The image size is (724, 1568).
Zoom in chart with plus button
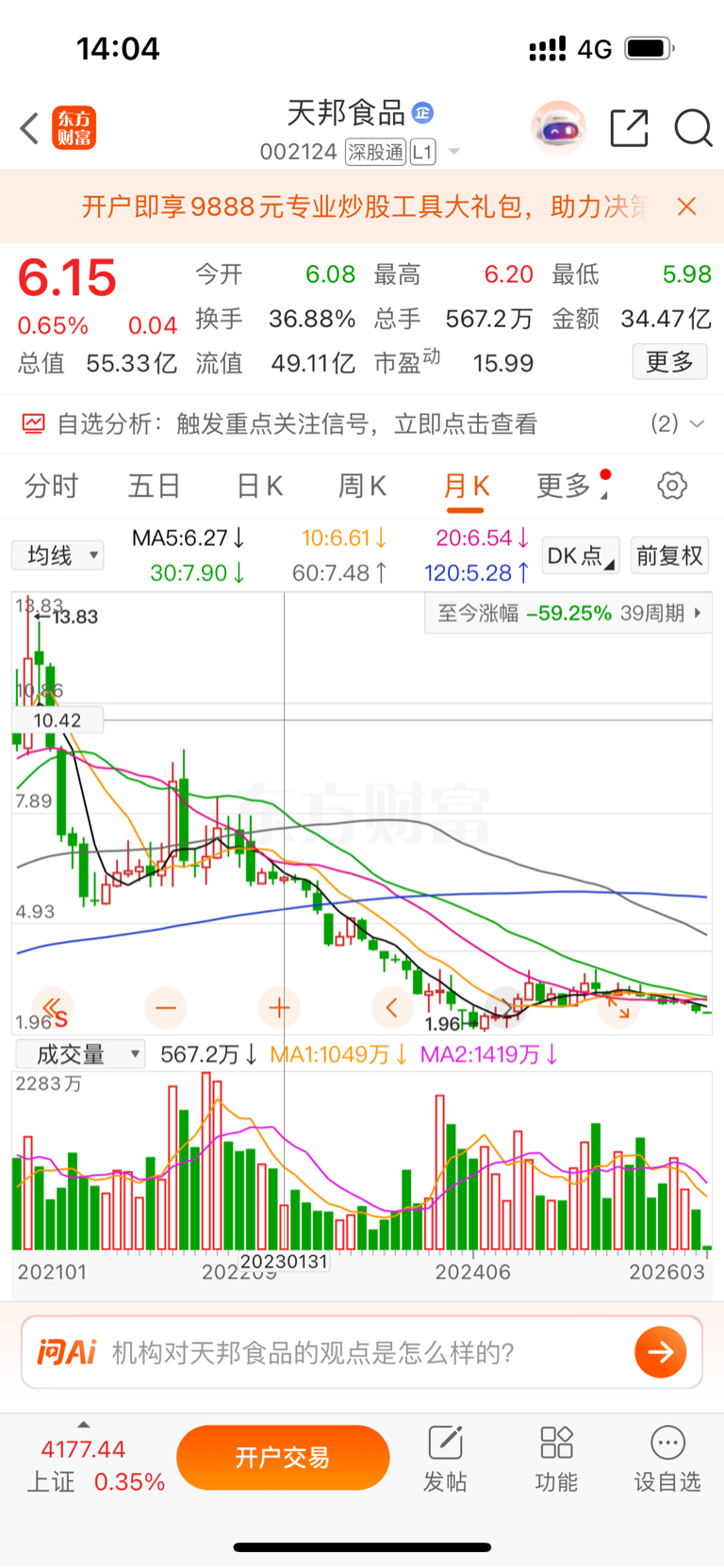point(279,1008)
